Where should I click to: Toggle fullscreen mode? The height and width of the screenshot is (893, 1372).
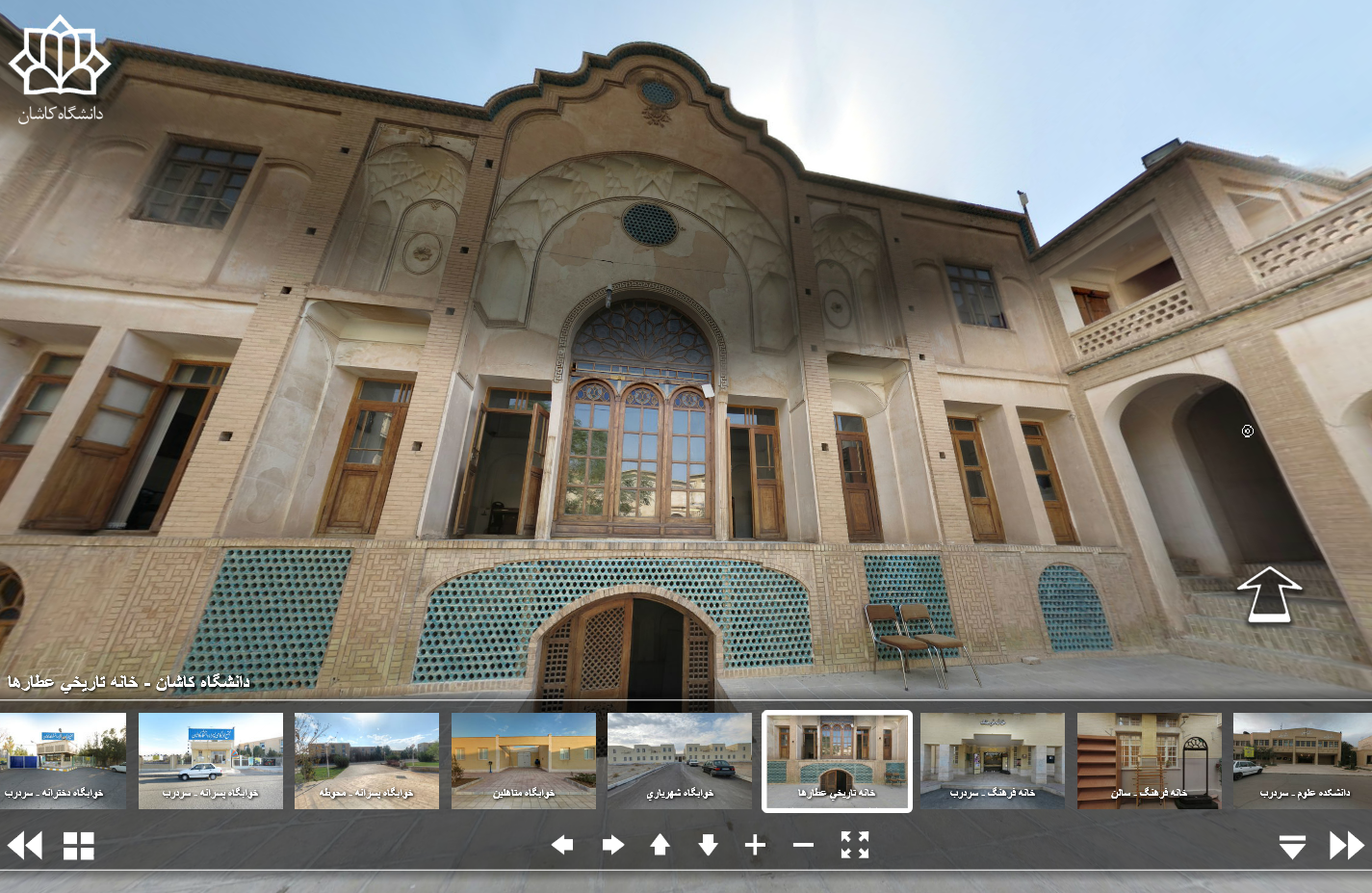tap(854, 845)
